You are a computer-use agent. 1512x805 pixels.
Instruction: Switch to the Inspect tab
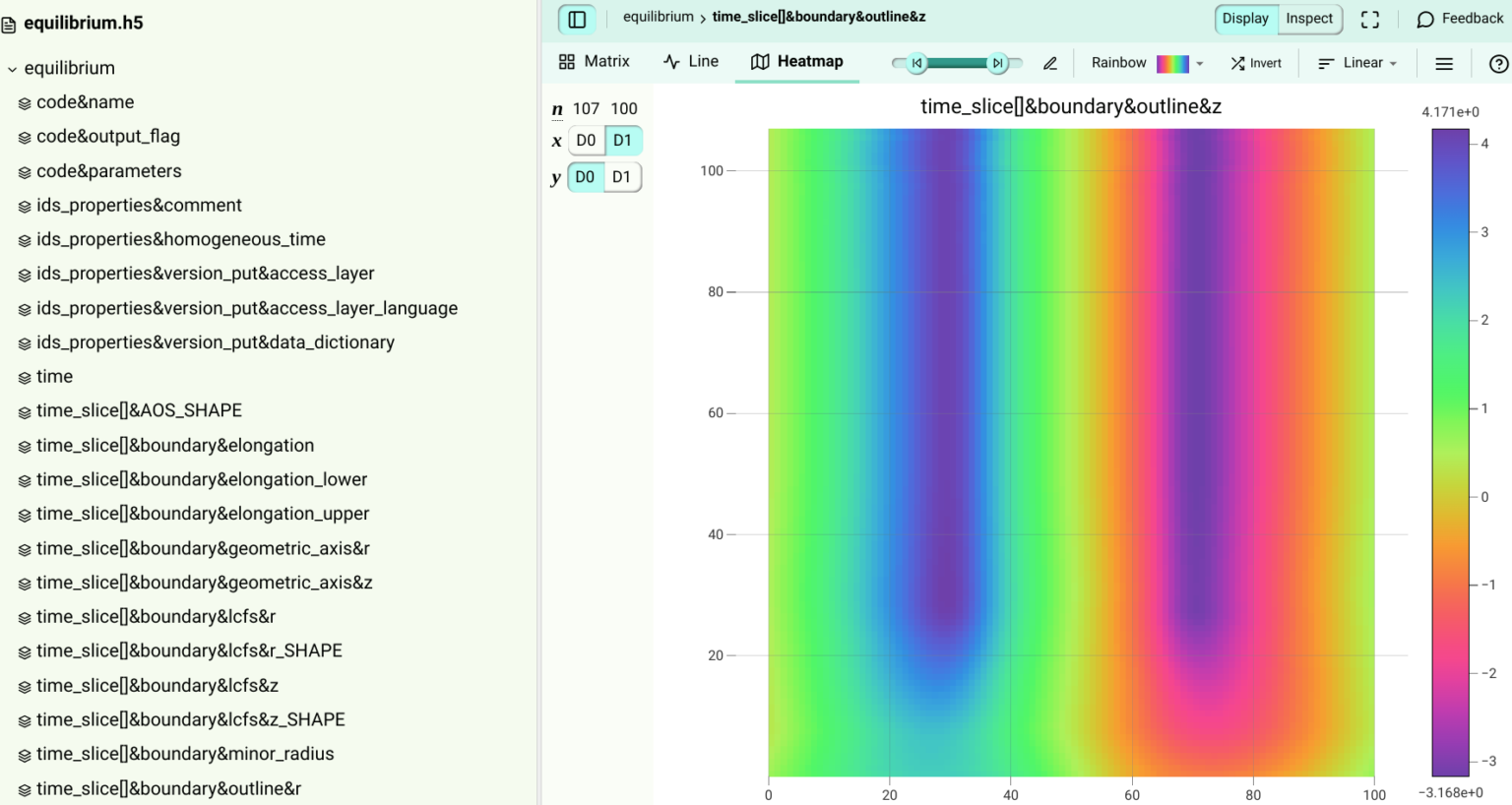click(1309, 18)
